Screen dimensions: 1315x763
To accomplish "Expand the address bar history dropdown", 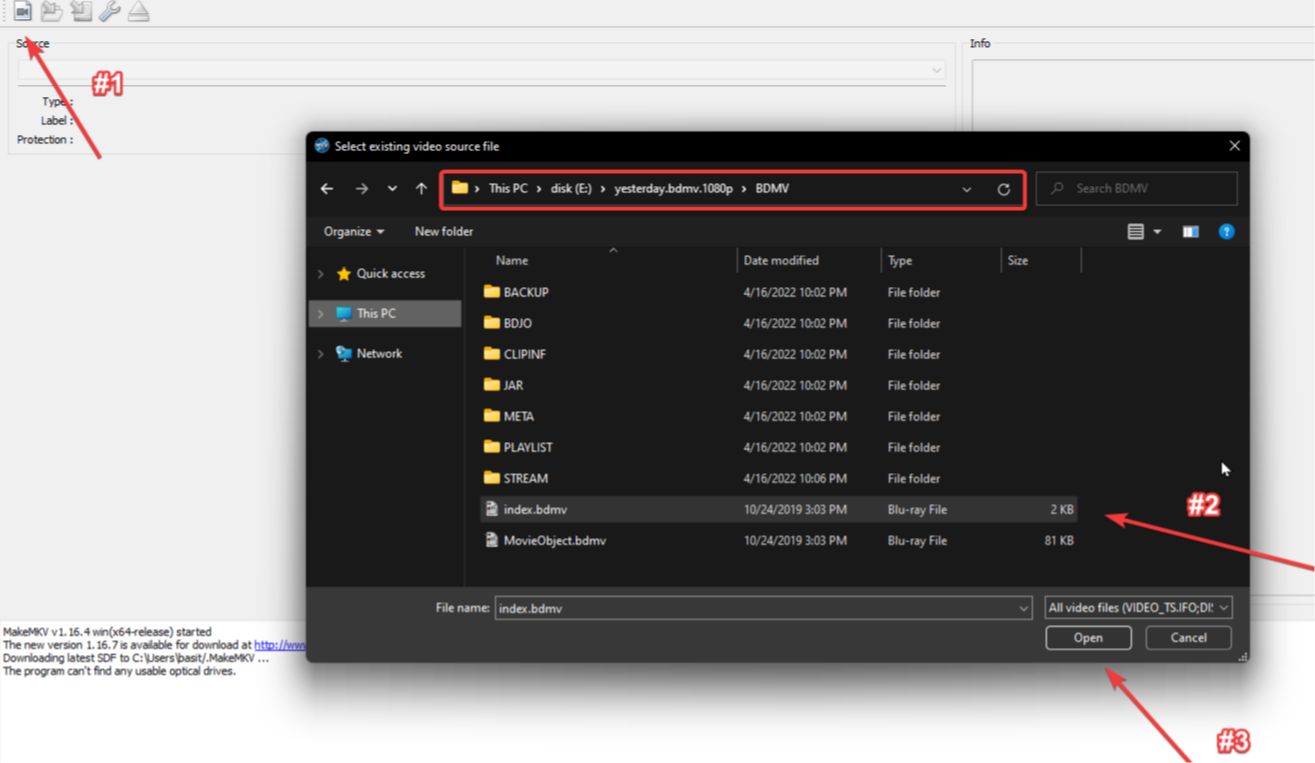I will click(966, 188).
